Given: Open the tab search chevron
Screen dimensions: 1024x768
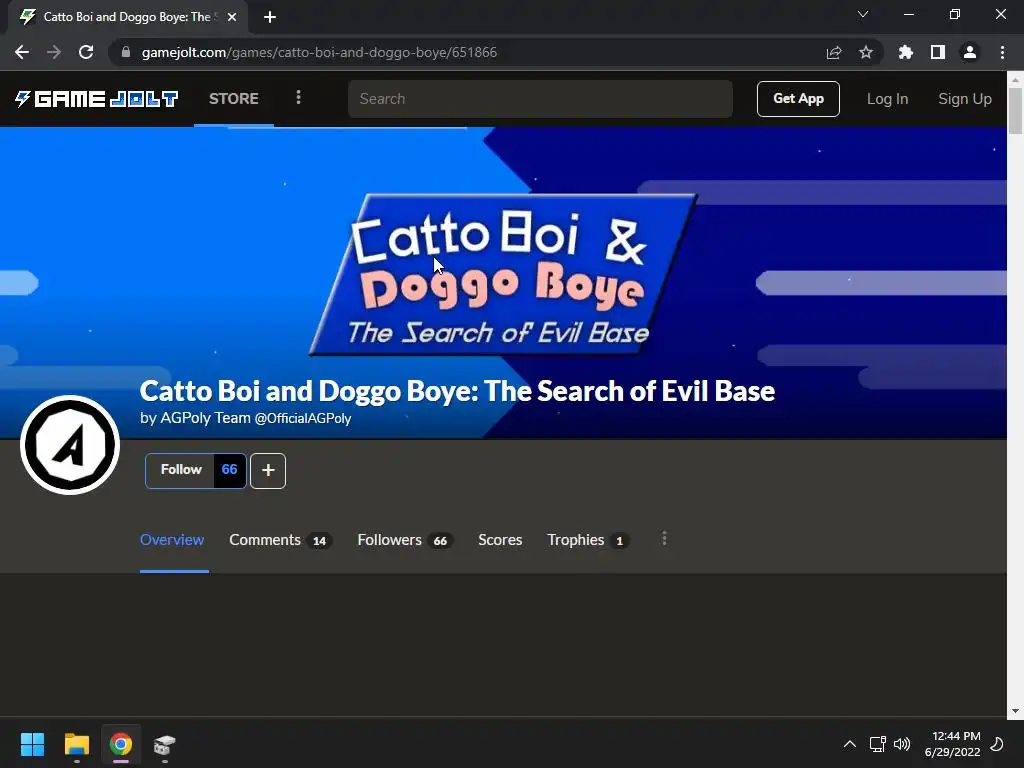Looking at the screenshot, I should click(x=863, y=14).
